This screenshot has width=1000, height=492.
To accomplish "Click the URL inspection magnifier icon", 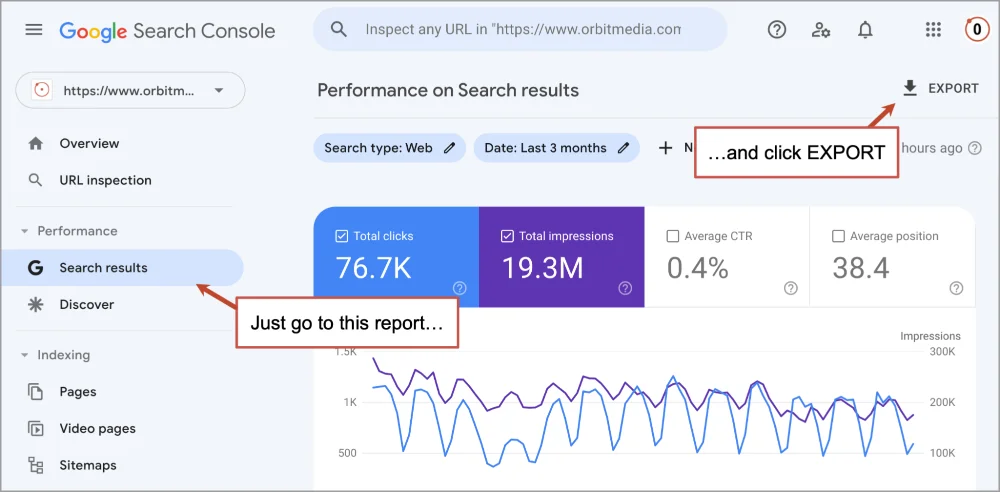I will [x=36, y=180].
